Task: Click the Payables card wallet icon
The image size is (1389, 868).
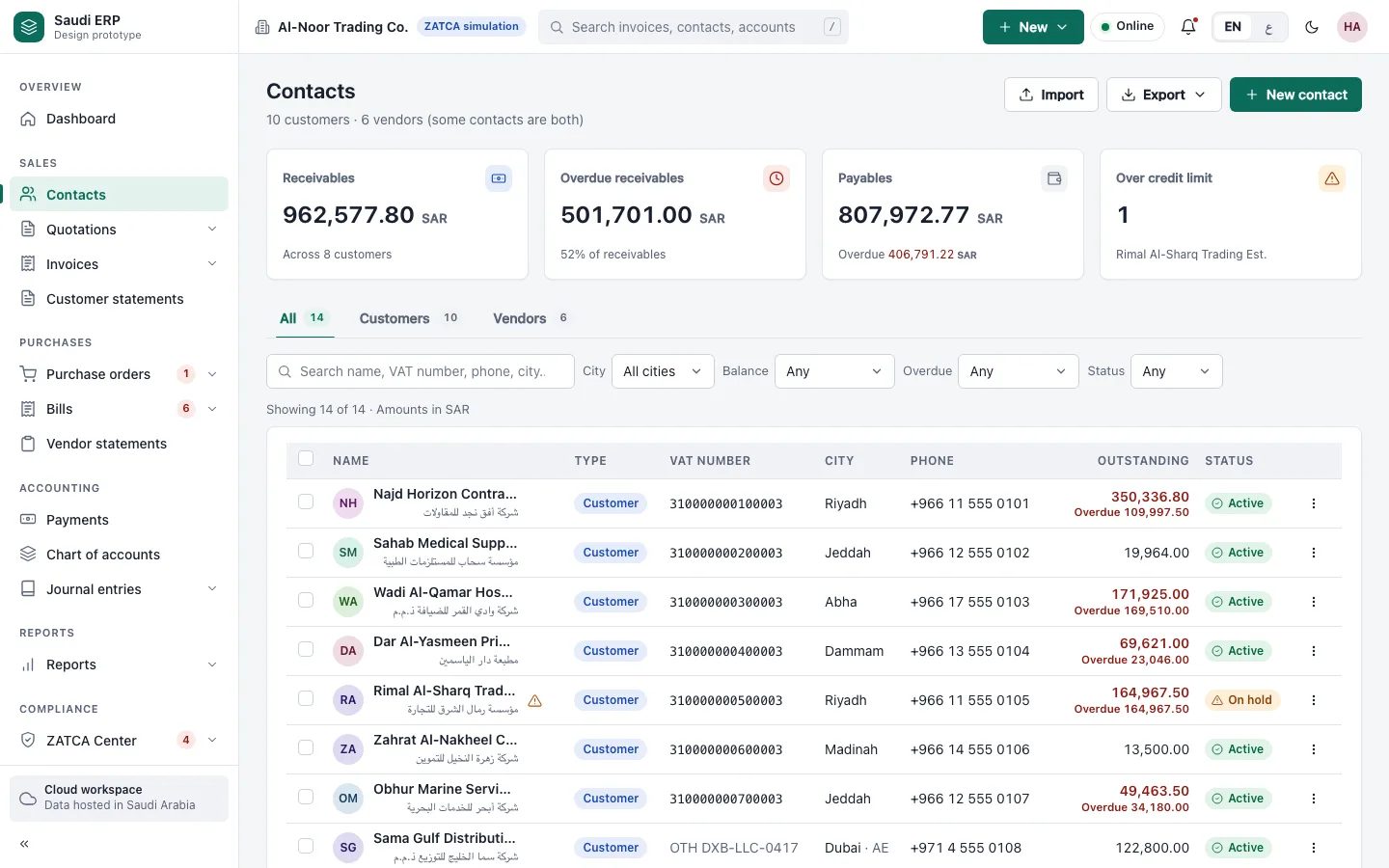Action: click(x=1054, y=178)
